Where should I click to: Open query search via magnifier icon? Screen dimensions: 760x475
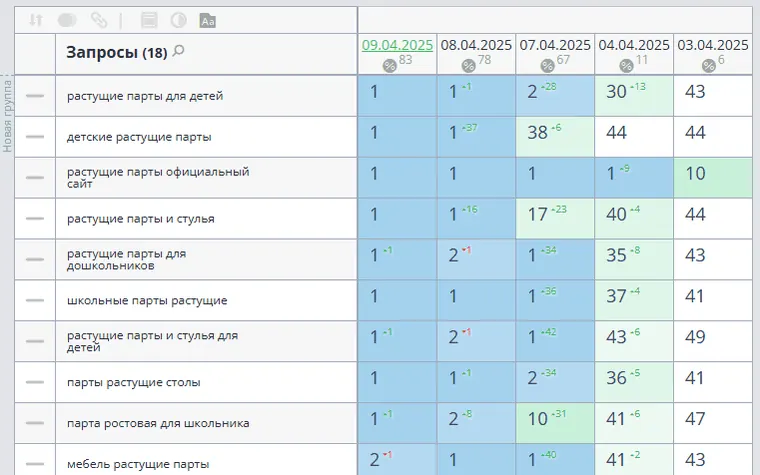click(x=178, y=50)
